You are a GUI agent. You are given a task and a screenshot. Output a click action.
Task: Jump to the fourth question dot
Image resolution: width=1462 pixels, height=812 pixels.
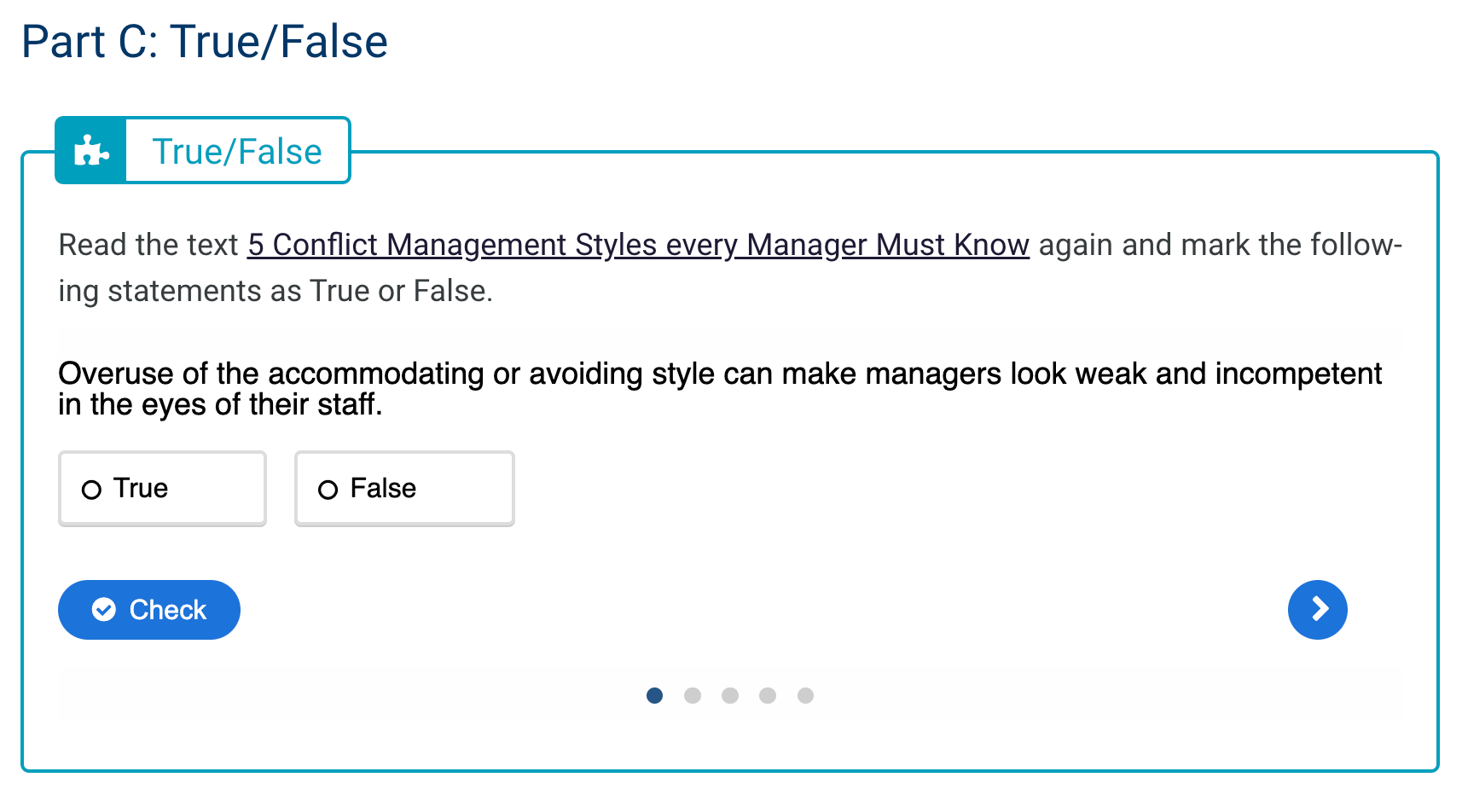pyautogui.click(x=768, y=695)
